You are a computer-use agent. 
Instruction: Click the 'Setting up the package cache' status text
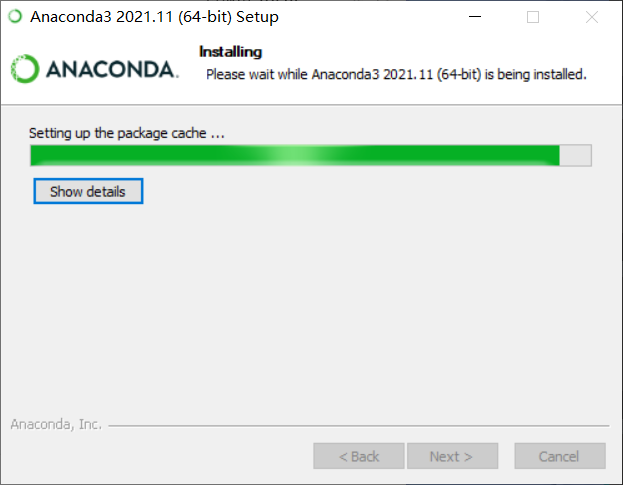tap(127, 133)
